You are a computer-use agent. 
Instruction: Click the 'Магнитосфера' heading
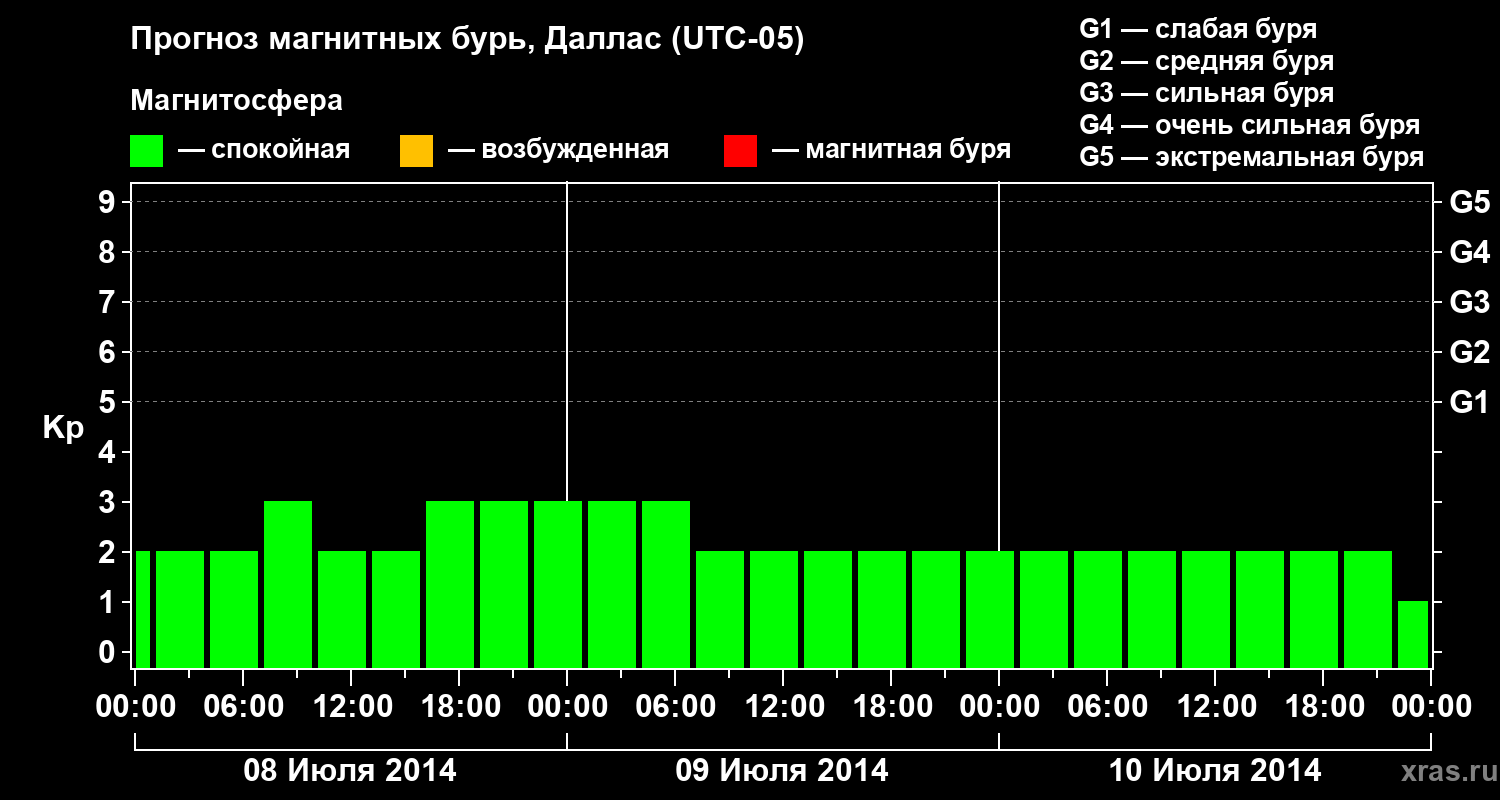point(237,101)
